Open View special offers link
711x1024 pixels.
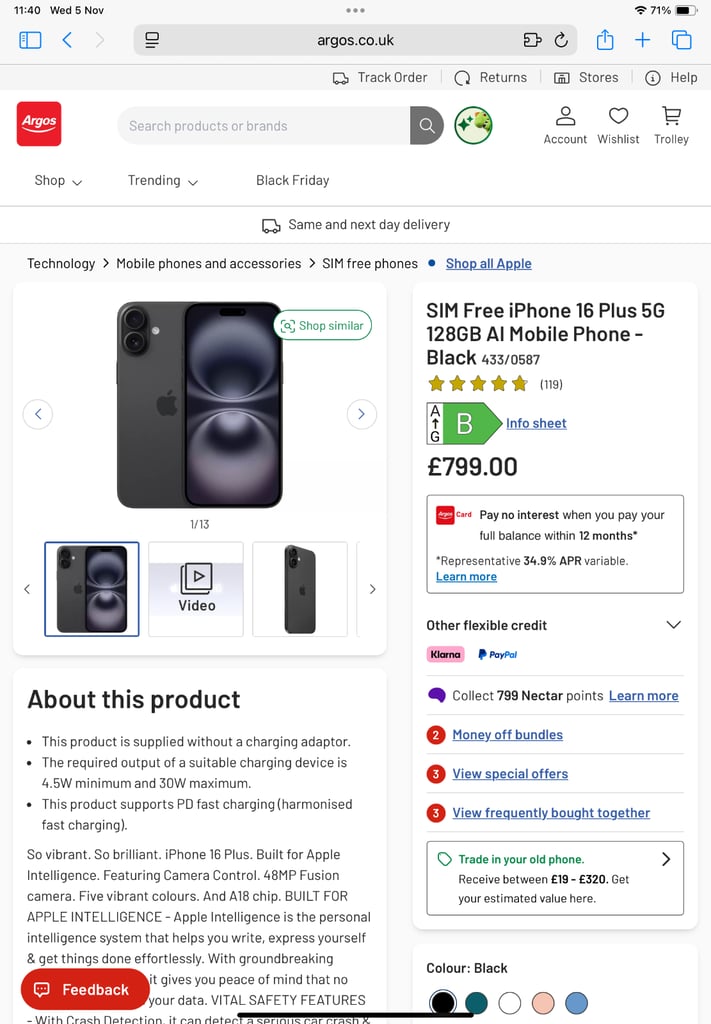[x=510, y=773]
